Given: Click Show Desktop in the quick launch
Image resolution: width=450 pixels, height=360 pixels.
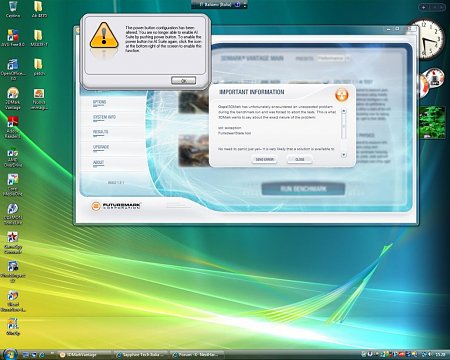Looking at the screenshot, I should tap(27, 355).
